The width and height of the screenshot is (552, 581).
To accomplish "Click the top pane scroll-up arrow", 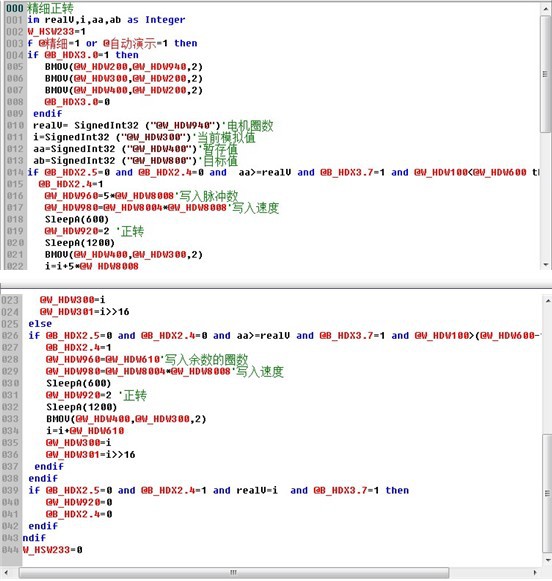I will [546, 8].
